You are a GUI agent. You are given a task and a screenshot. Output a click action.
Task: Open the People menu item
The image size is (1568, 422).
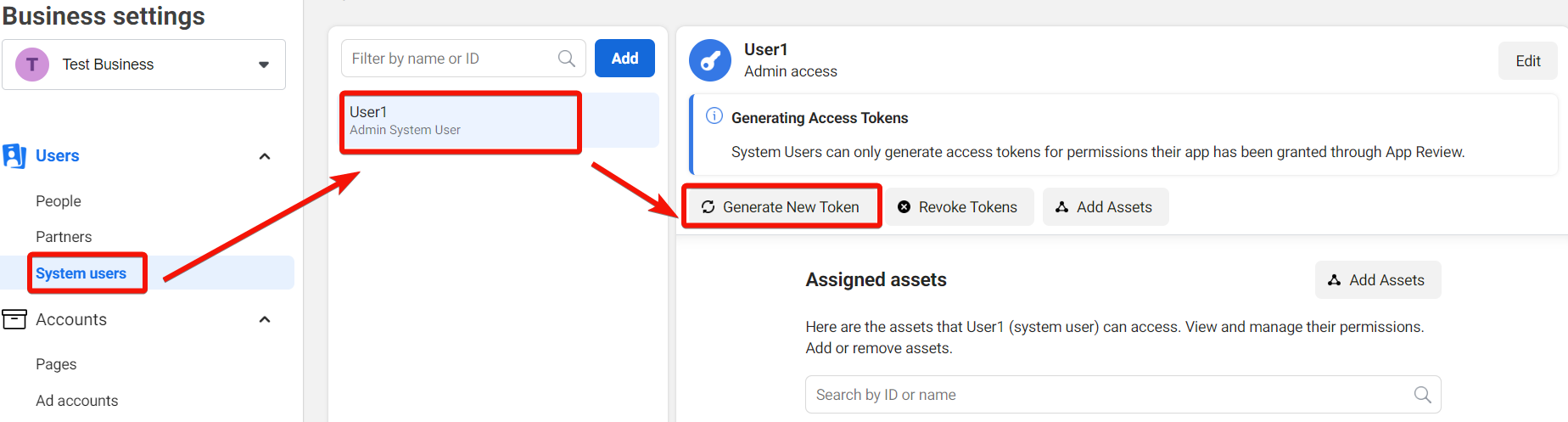59,201
